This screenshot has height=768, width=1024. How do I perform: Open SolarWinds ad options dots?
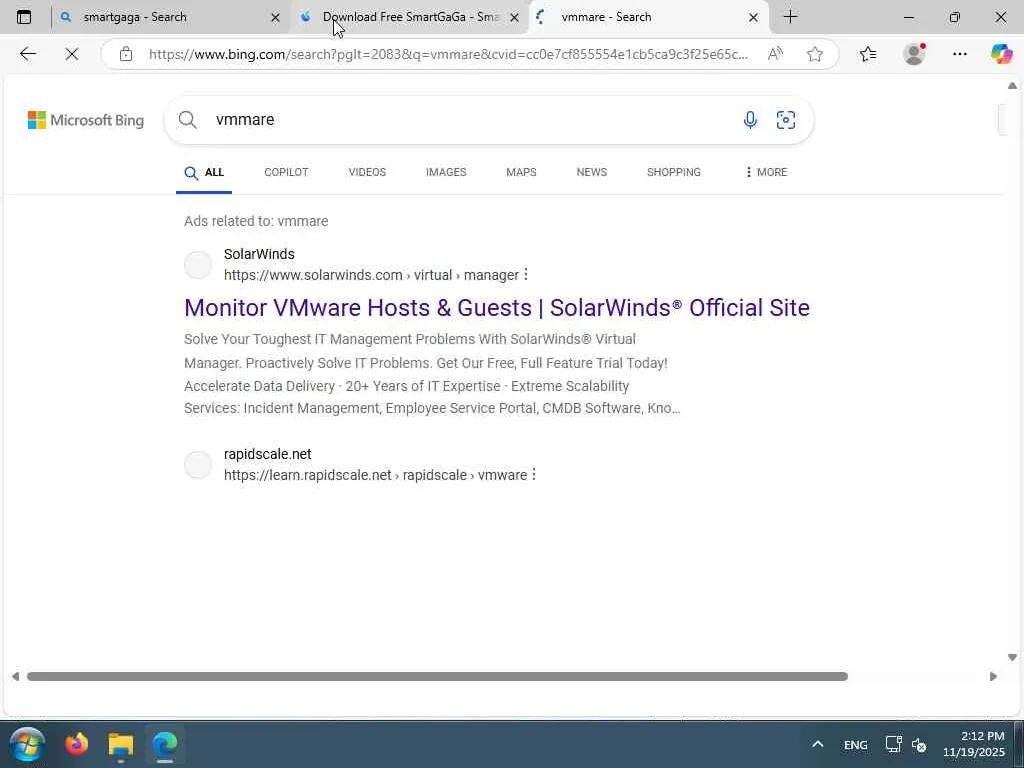(x=526, y=274)
